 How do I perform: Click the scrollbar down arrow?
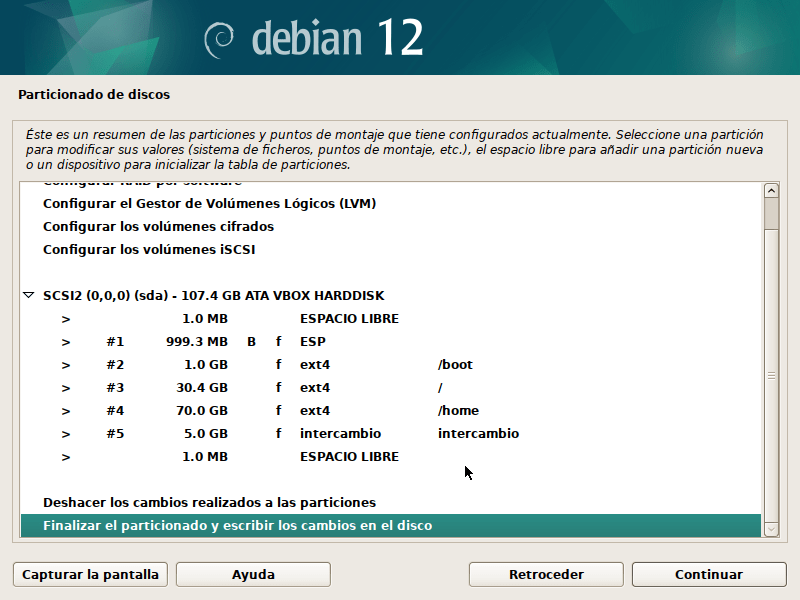tap(771, 530)
